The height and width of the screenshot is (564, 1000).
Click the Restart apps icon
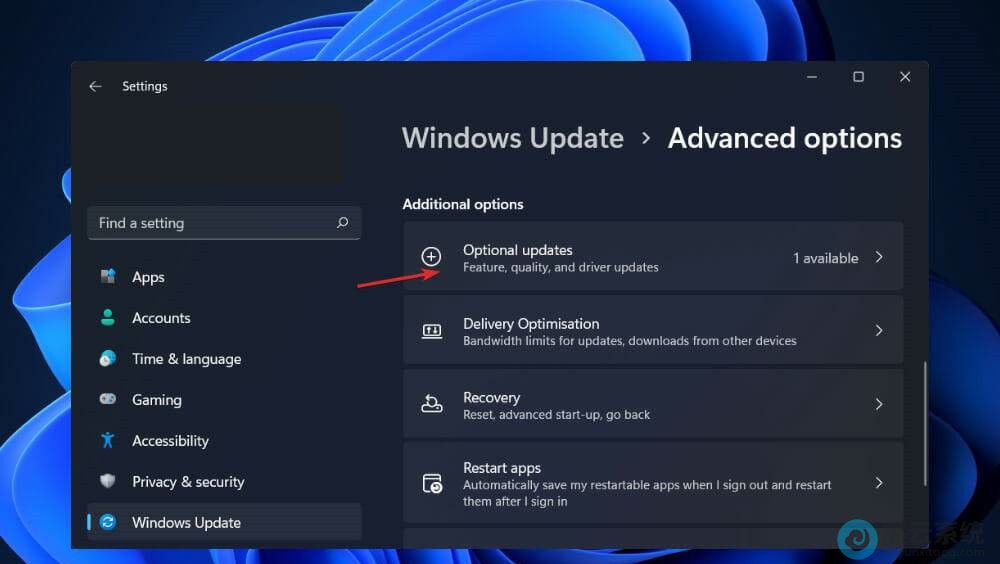point(432,483)
